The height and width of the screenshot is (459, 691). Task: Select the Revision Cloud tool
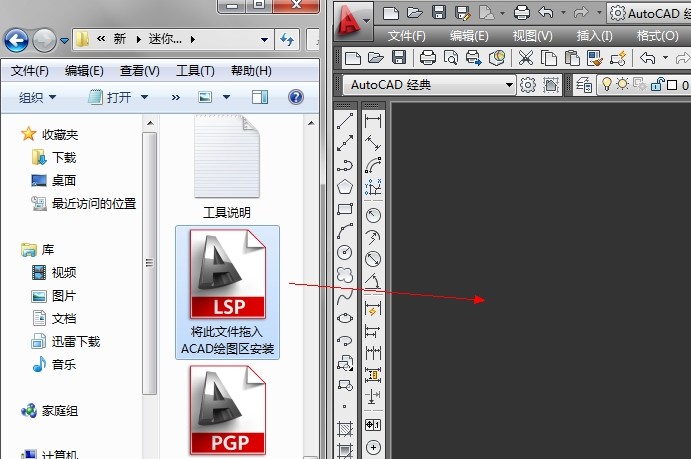[345, 274]
